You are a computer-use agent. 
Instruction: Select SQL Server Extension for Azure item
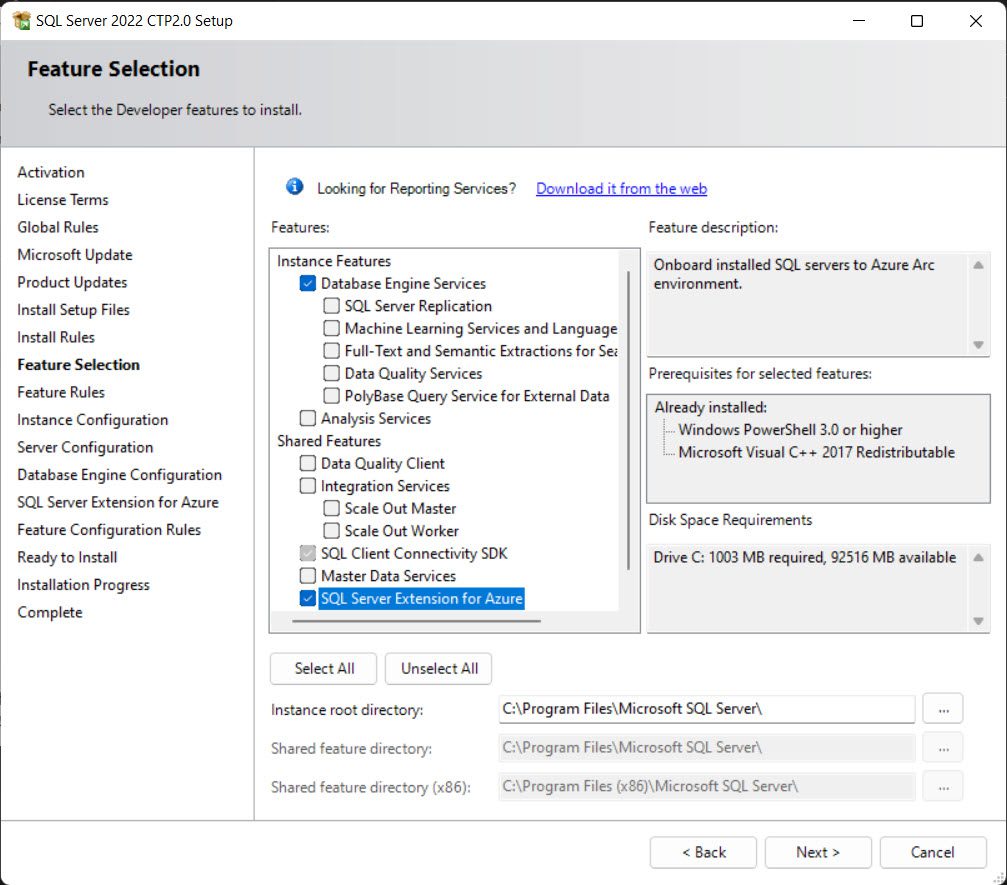click(x=421, y=598)
